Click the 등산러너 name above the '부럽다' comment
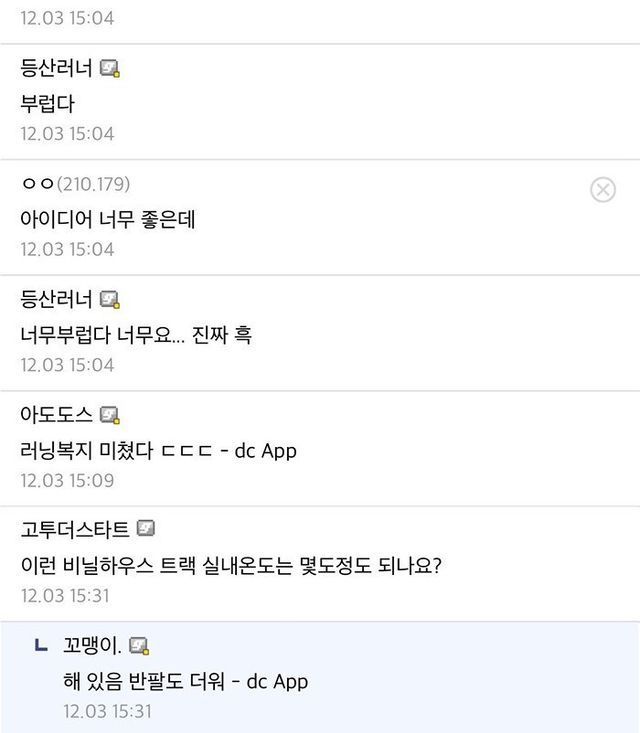Screen dimensions: 640x733 coord(56,69)
